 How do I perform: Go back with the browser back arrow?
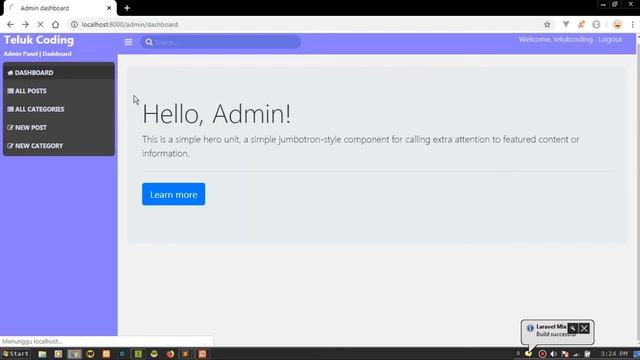(10, 24)
